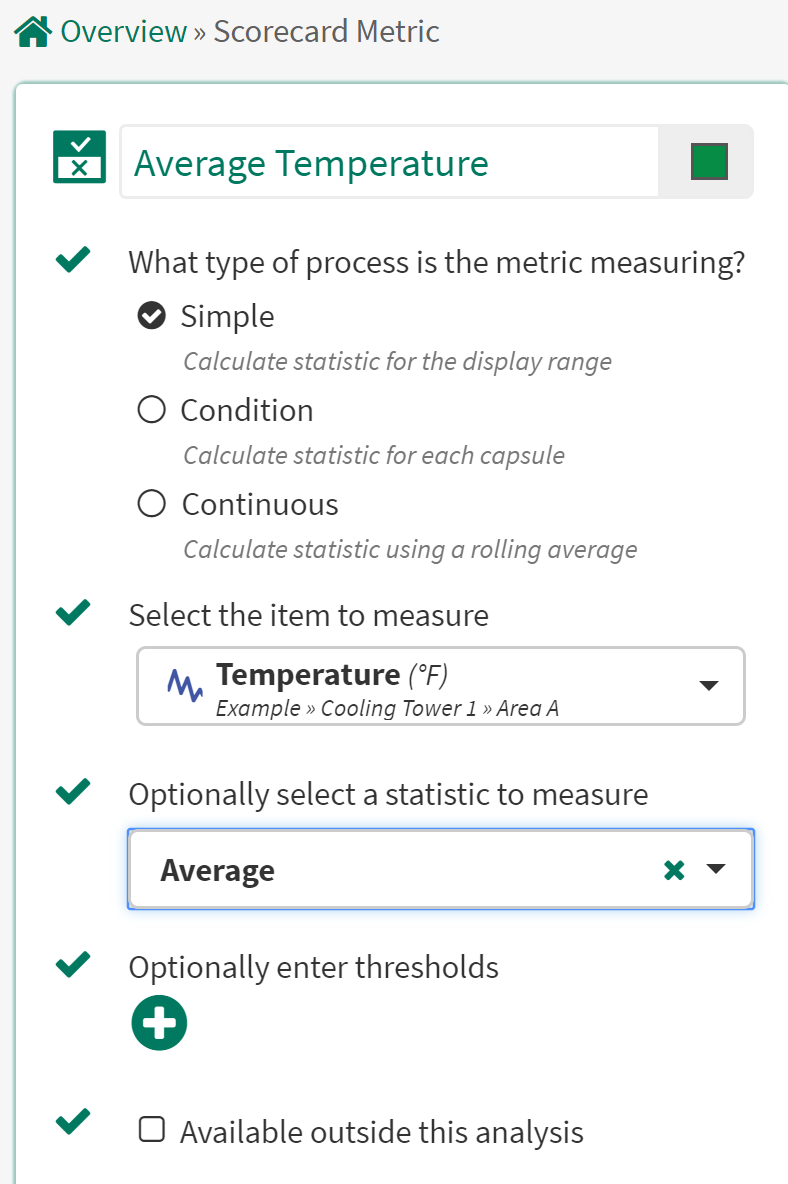Click the checkmark beside the process type question
The height and width of the screenshot is (1184, 788).
click(x=71, y=259)
